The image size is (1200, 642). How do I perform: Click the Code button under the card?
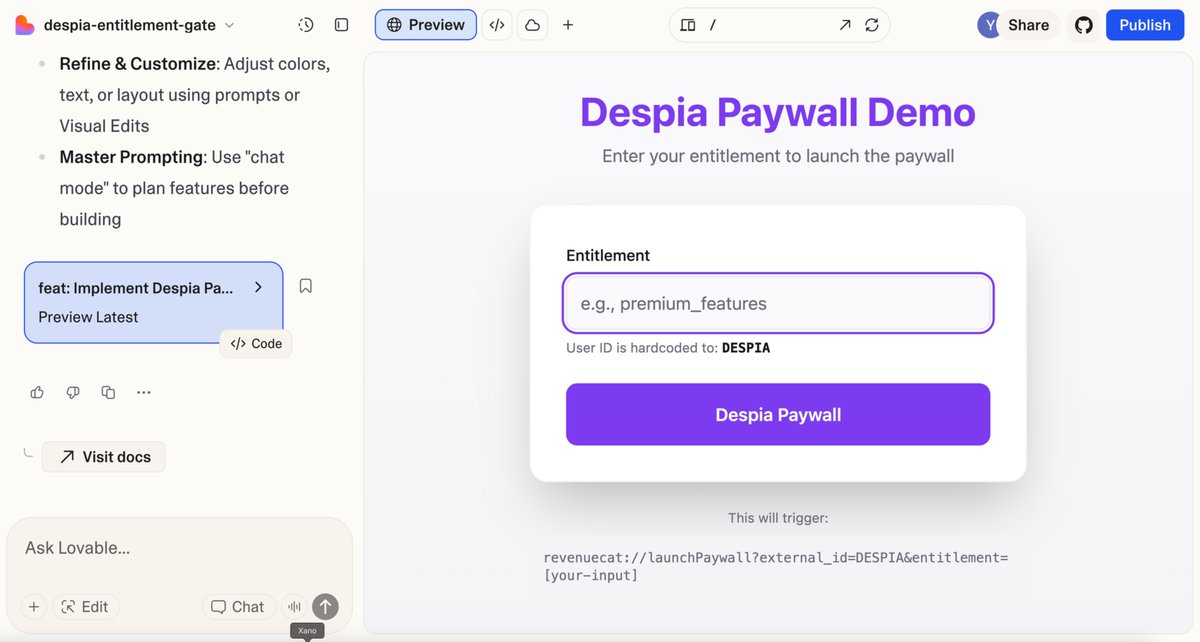point(256,343)
